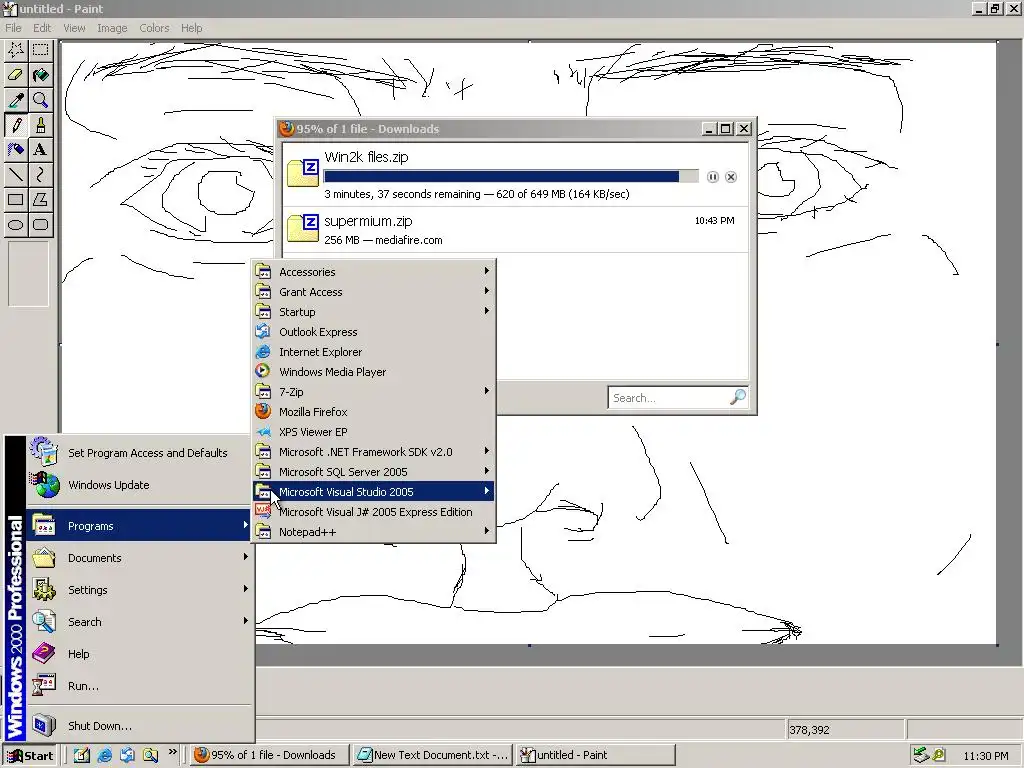Cancel the Win2k files.zip download
This screenshot has width=1024, height=768.
(x=731, y=177)
